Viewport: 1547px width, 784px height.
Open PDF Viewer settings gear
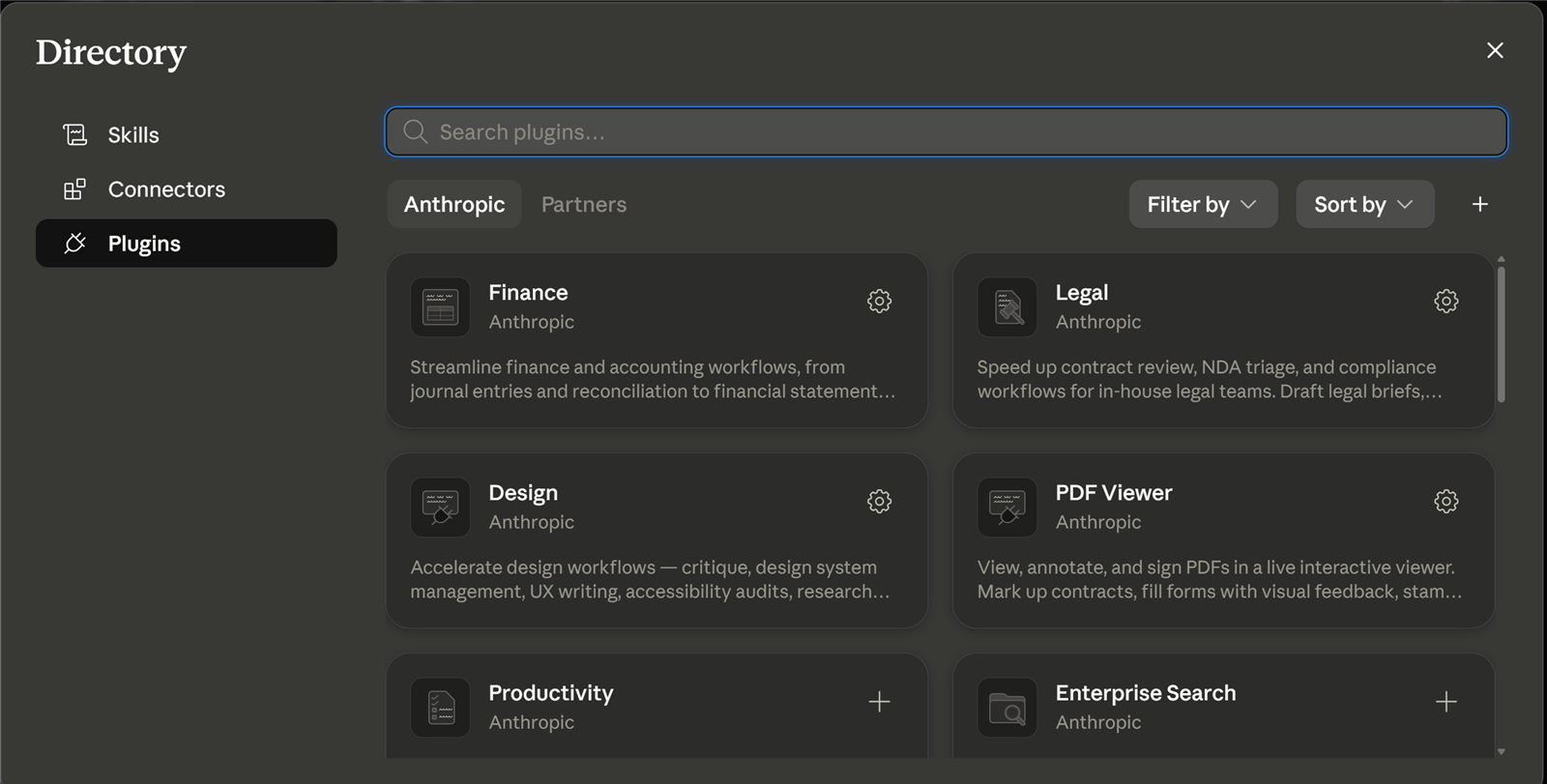(1445, 501)
